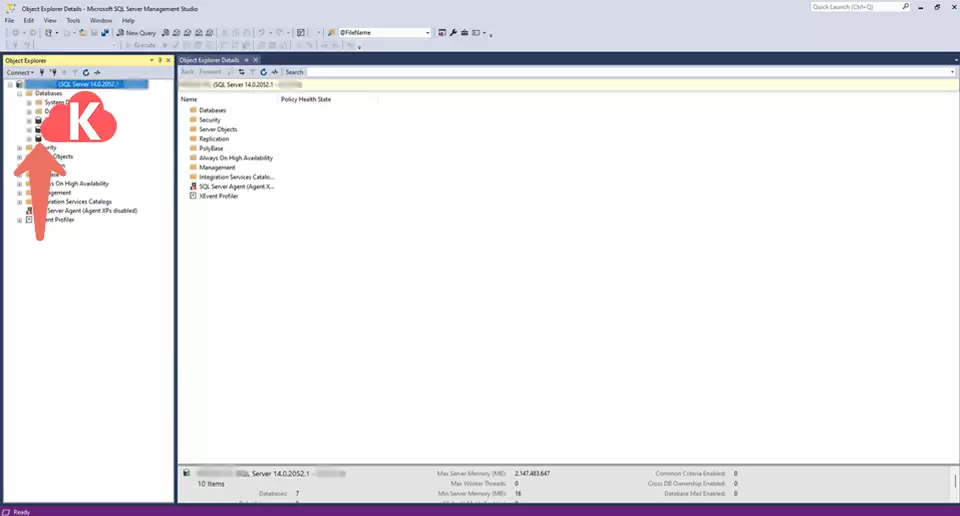Open the View menu
960x516 pixels.
tap(50, 20)
